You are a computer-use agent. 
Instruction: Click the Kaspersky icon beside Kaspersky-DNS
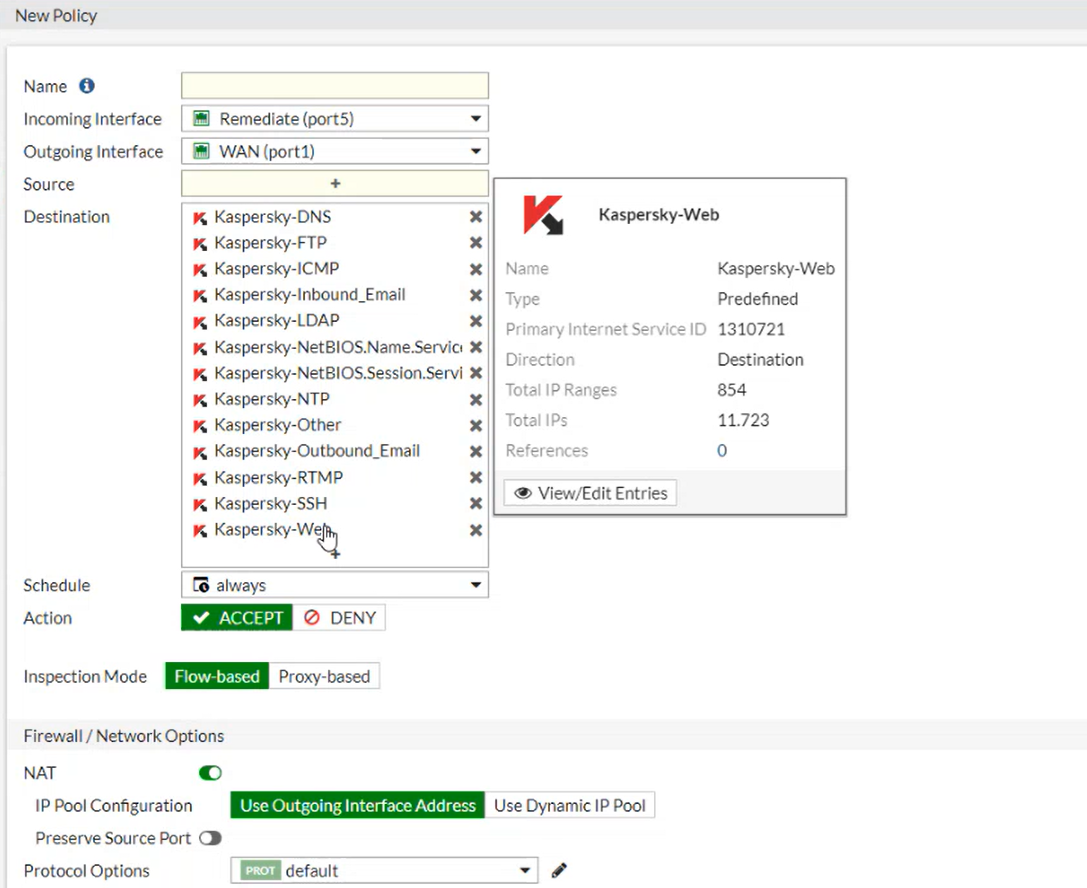coord(200,216)
